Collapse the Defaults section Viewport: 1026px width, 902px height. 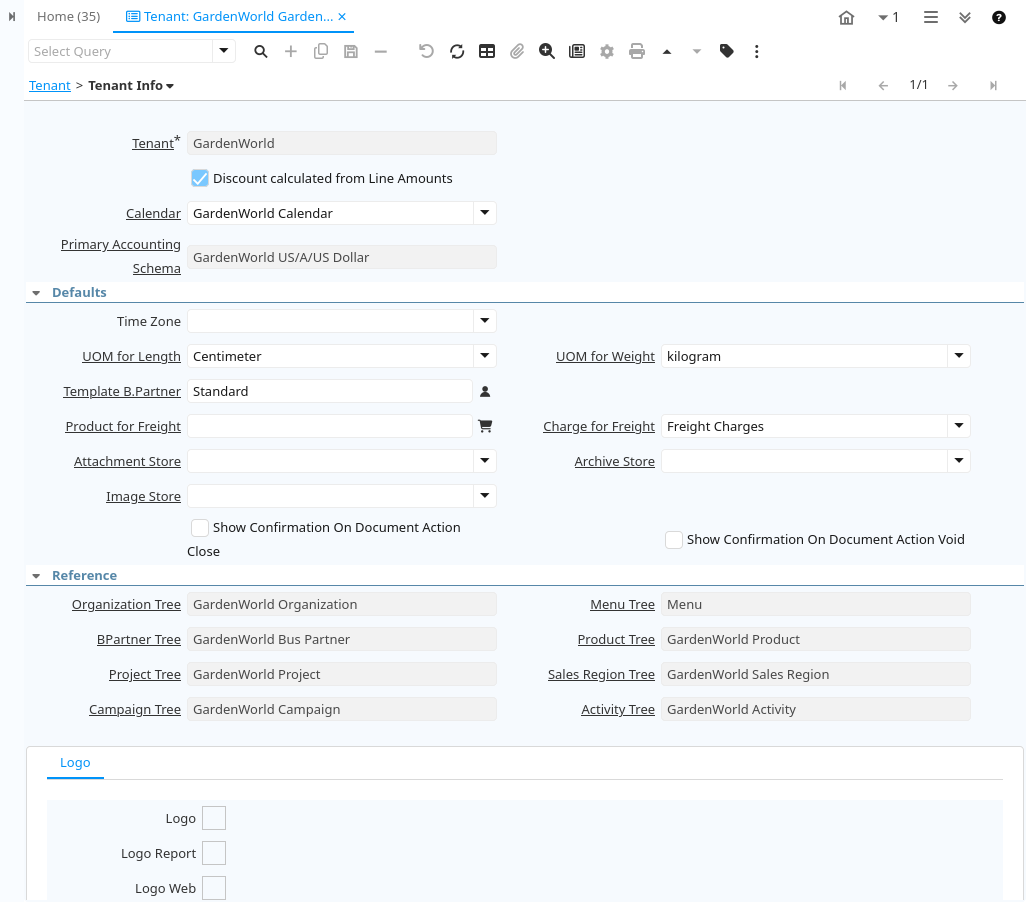click(37, 293)
